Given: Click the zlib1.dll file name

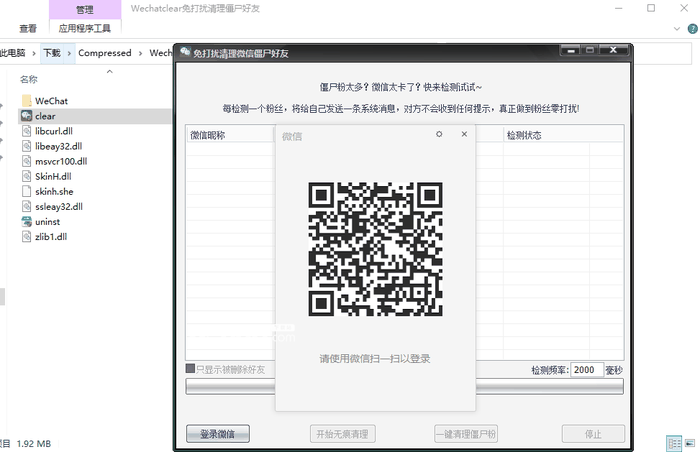Looking at the screenshot, I should [51, 237].
